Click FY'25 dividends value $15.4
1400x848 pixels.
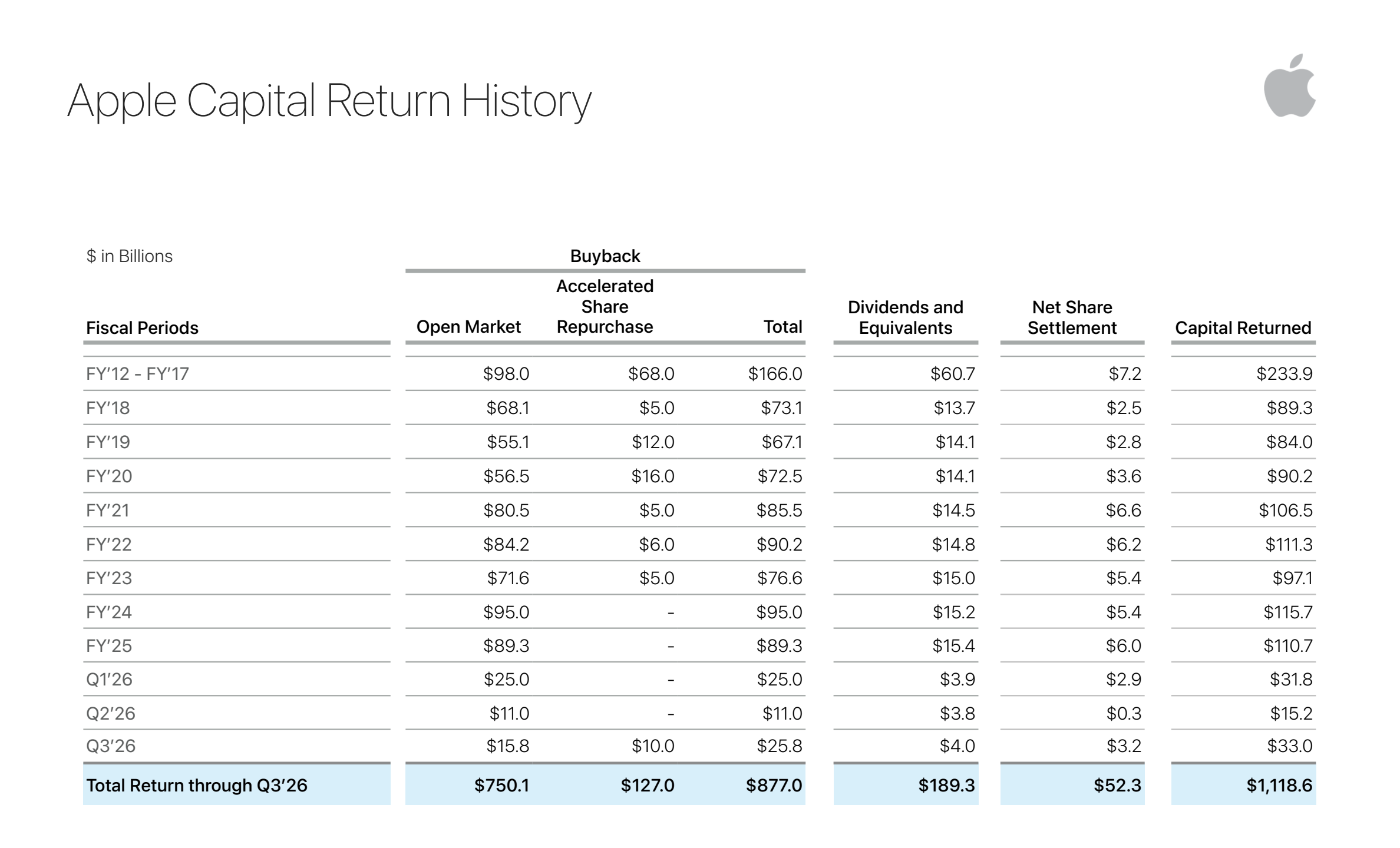[953, 646]
